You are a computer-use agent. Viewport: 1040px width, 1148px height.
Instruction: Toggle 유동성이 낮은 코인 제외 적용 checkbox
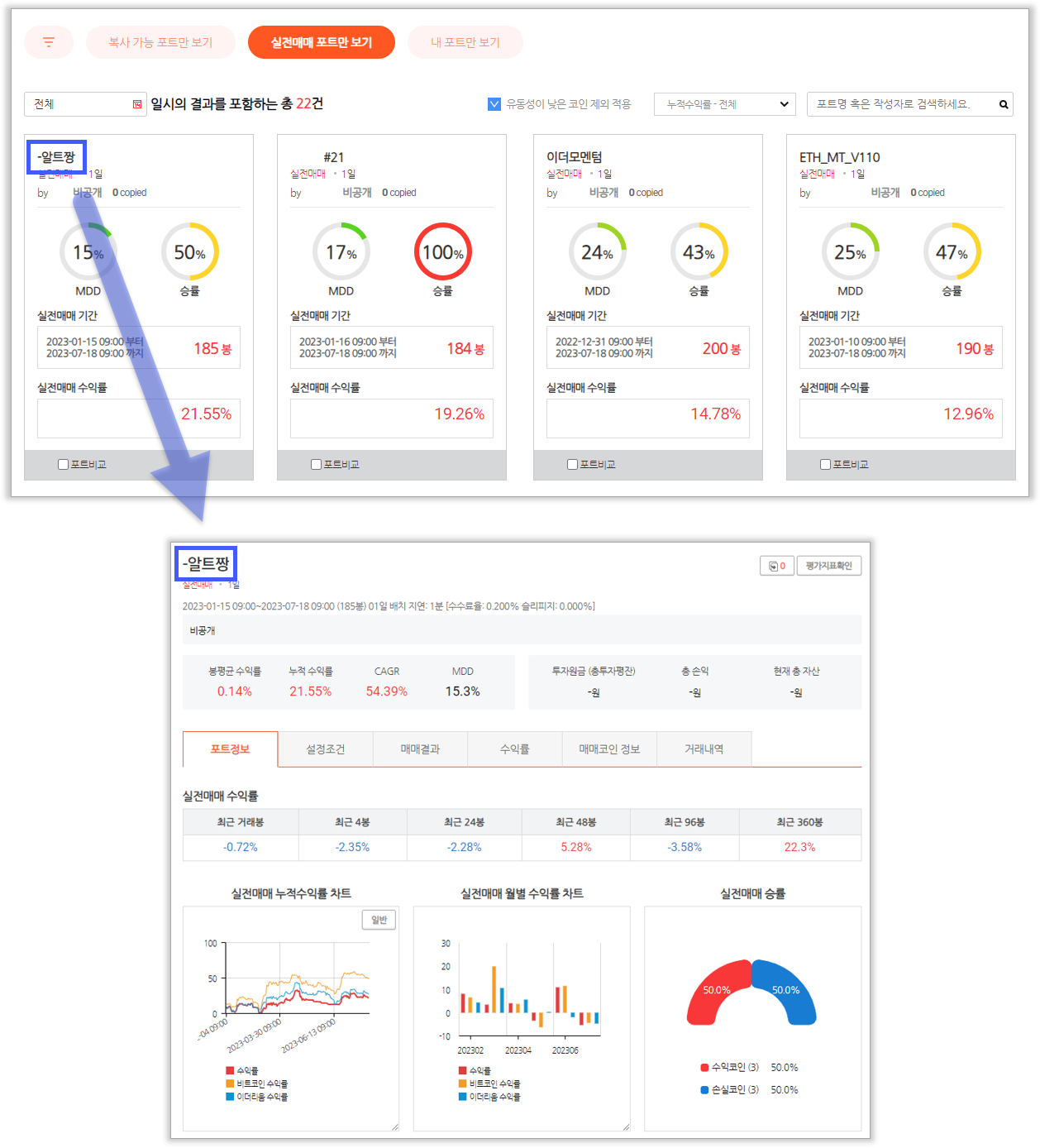click(494, 104)
